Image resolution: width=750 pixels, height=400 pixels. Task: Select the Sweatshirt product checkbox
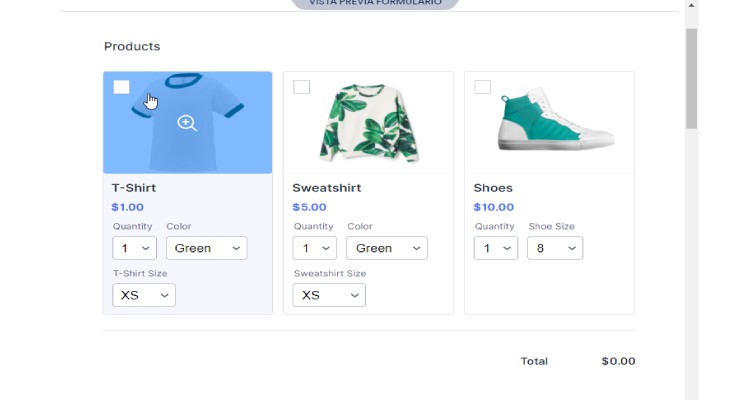[x=302, y=87]
